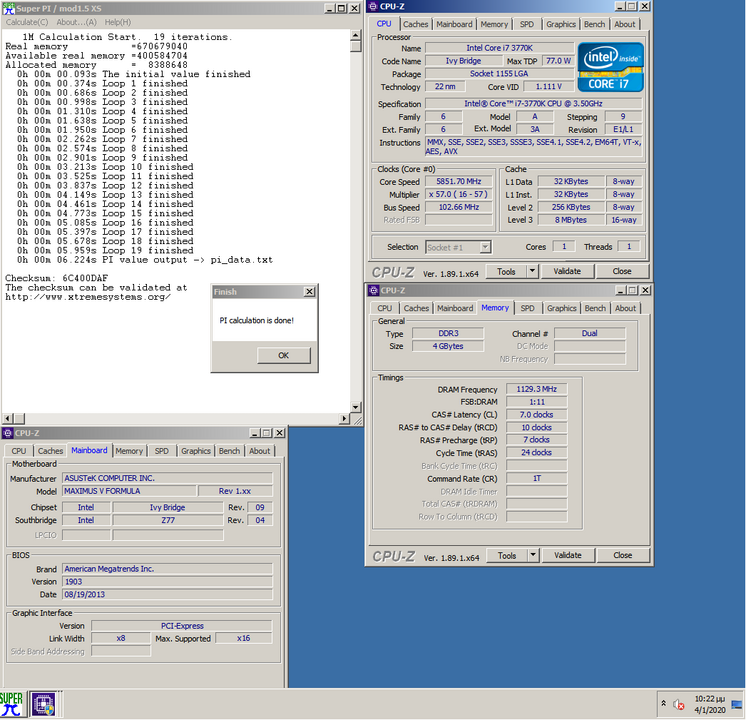Viewport: 746px width, 720px height.
Task: Click the Level 3 8 MBytes cache value
Action: [571, 220]
